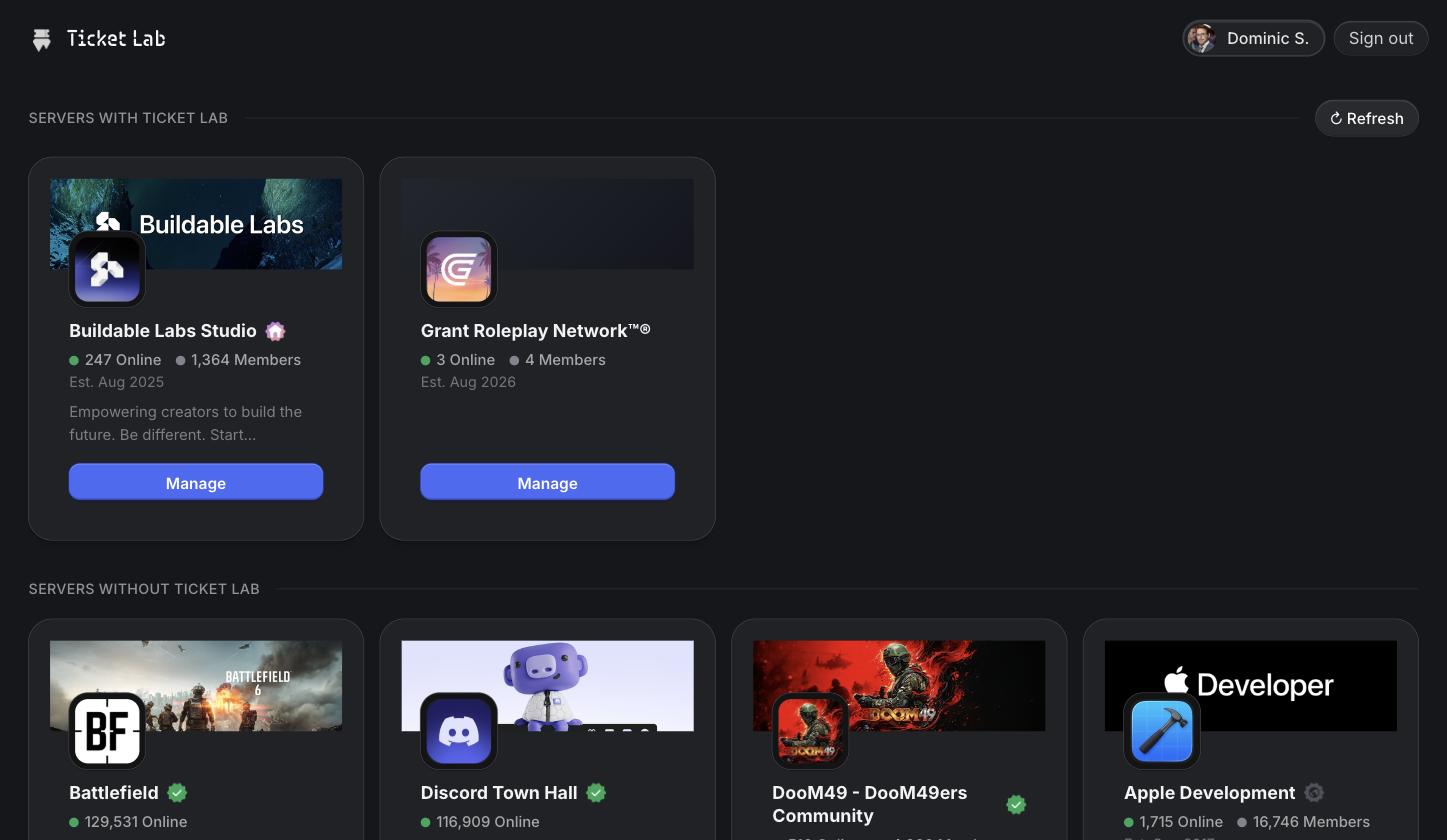The width and height of the screenshot is (1447, 840).
Task: Click Discord Town Hall verified badge
Action: click(596, 793)
